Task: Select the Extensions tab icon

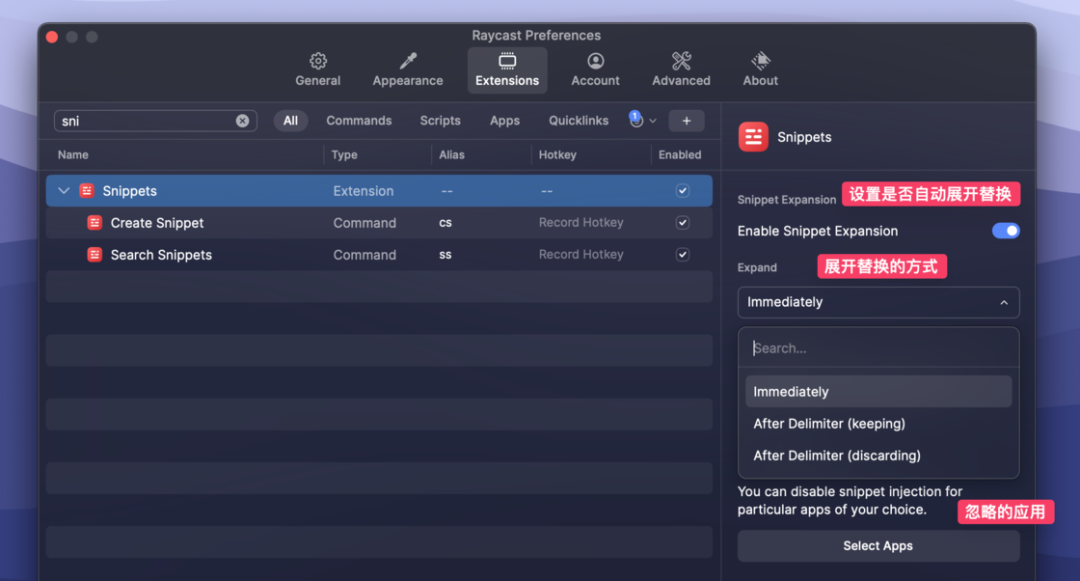Action: point(507,61)
